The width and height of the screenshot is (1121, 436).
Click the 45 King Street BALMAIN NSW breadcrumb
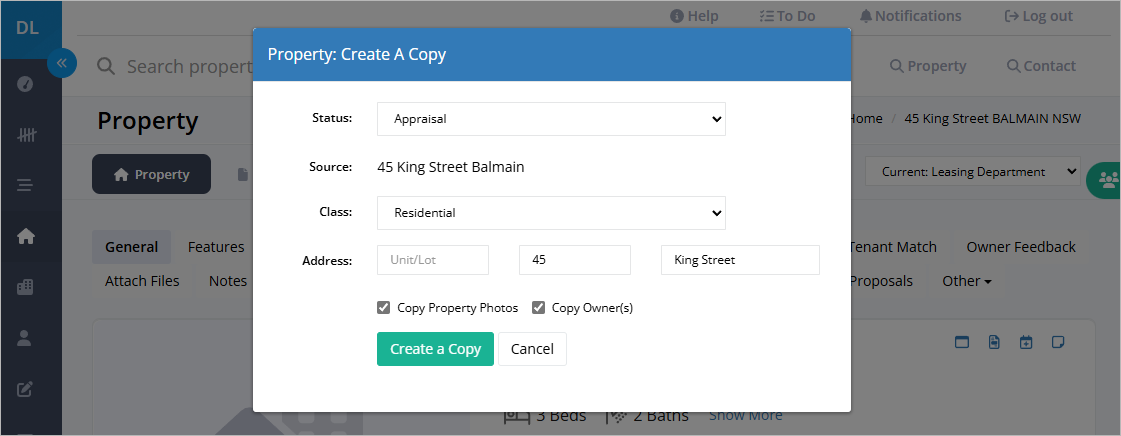[x=992, y=119]
